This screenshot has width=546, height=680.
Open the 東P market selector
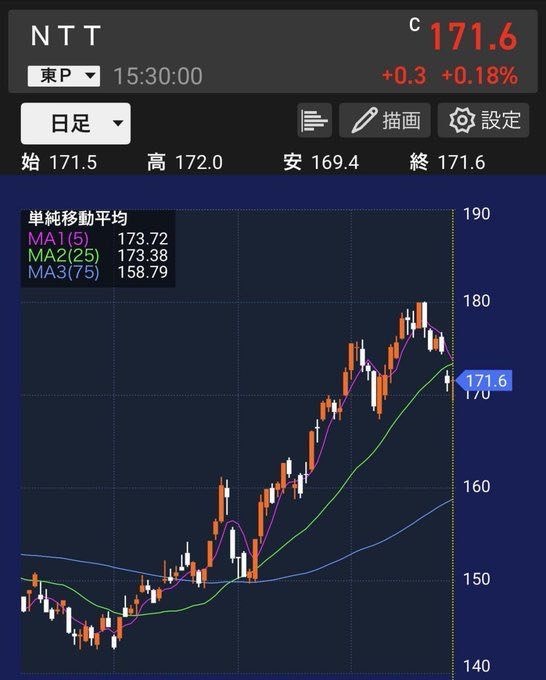pyautogui.click(x=64, y=76)
